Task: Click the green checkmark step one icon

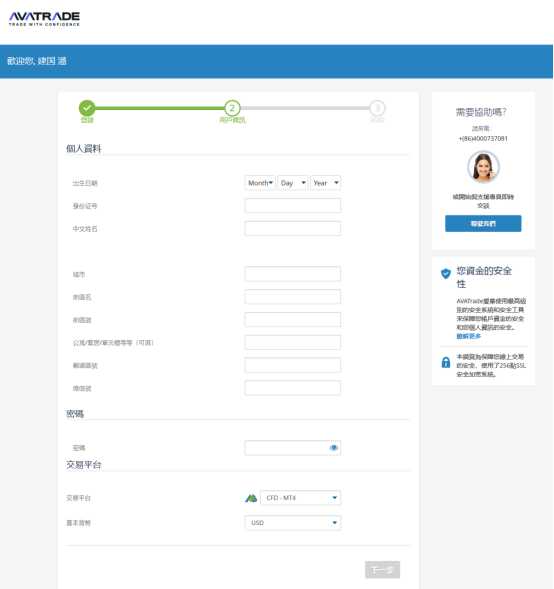Action: 87,108
